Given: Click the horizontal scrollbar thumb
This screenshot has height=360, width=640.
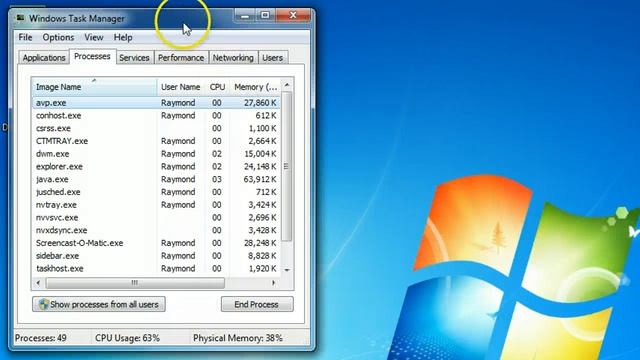Looking at the screenshot, I should click(x=135, y=282).
